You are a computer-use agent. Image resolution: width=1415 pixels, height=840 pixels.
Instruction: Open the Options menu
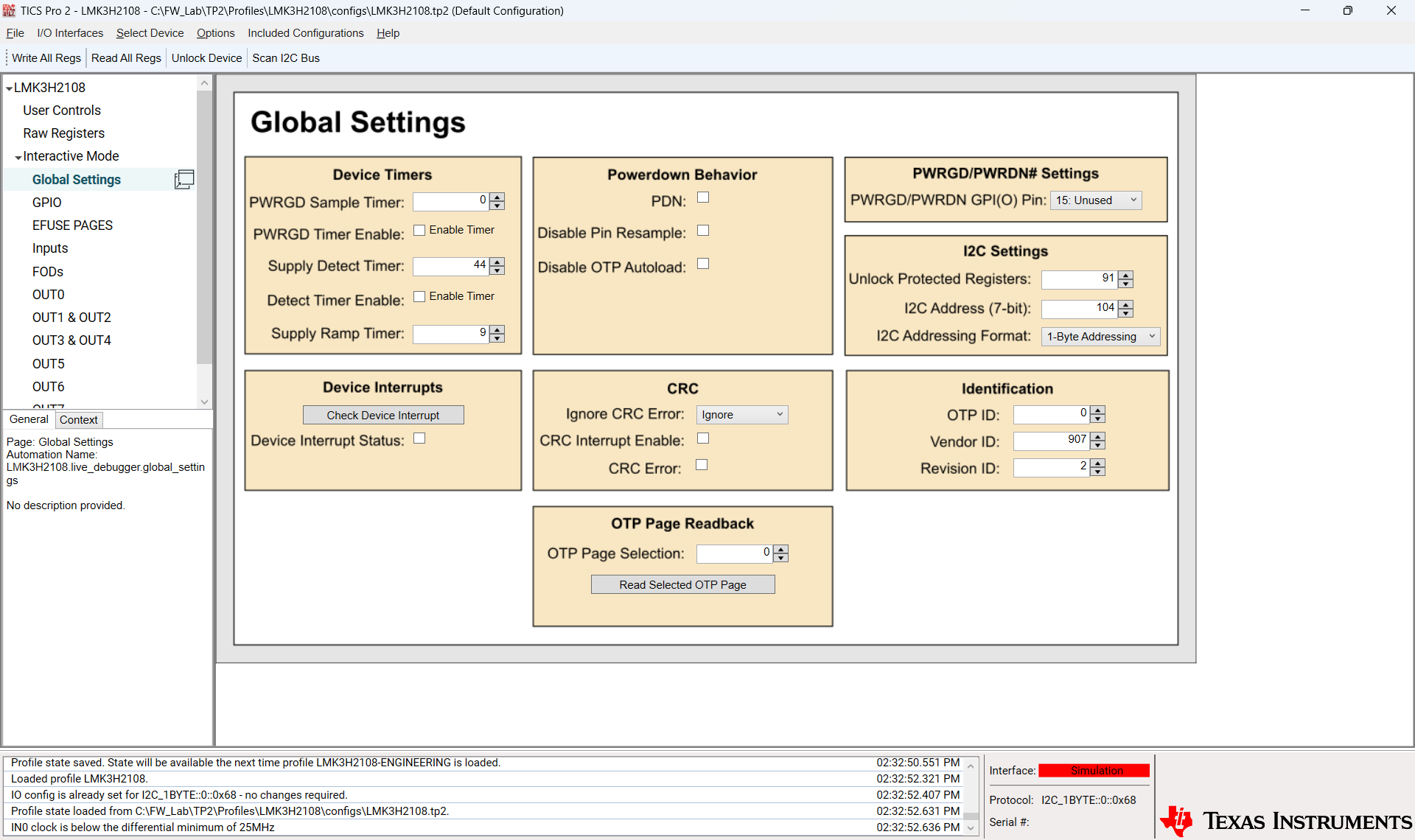[x=215, y=33]
